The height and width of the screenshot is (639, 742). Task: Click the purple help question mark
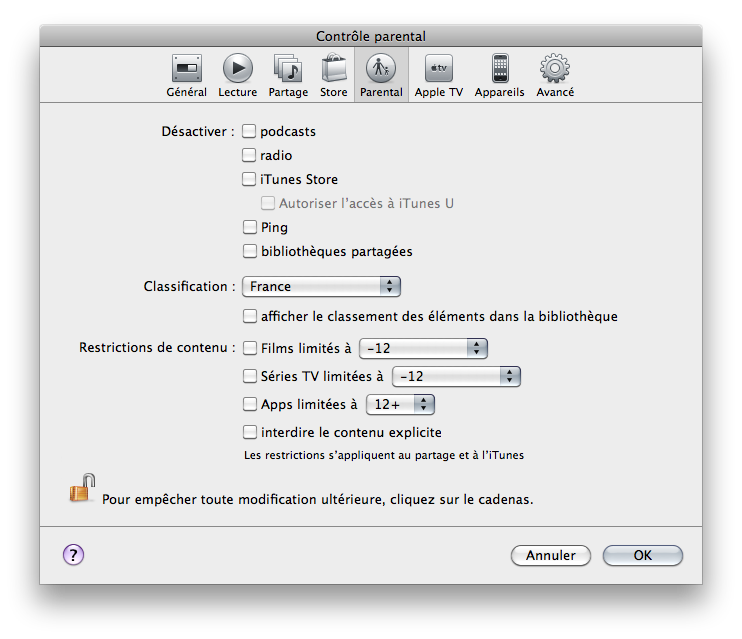74,555
